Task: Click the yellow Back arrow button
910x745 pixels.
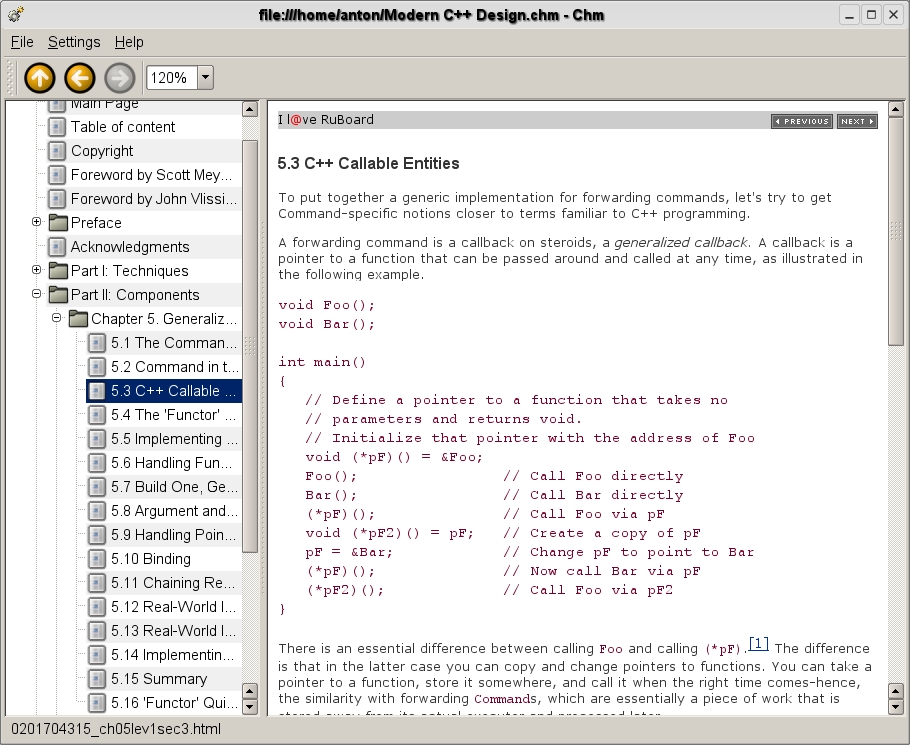Action: 80,78
